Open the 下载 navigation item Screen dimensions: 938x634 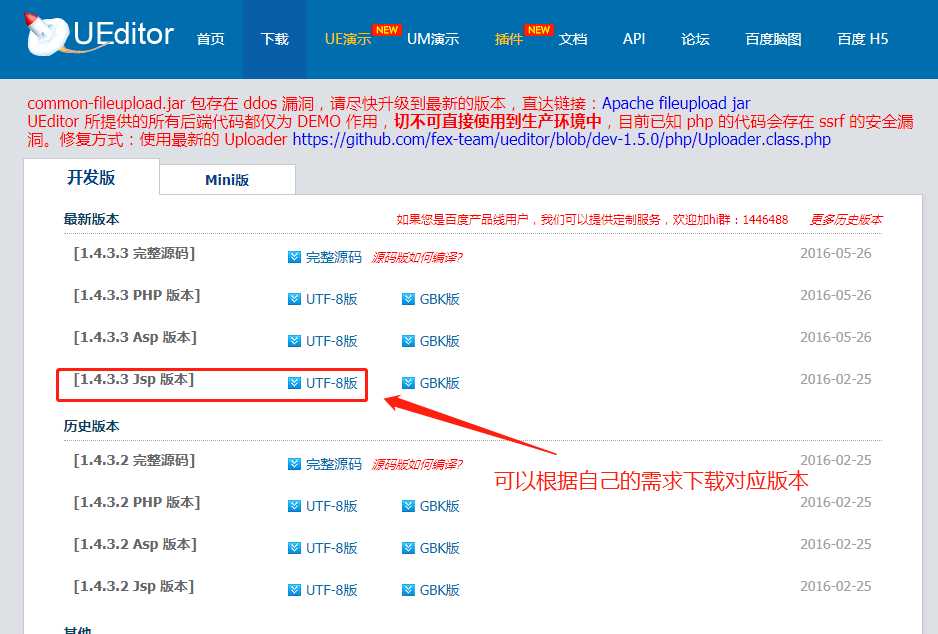click(x=275, y=39)
